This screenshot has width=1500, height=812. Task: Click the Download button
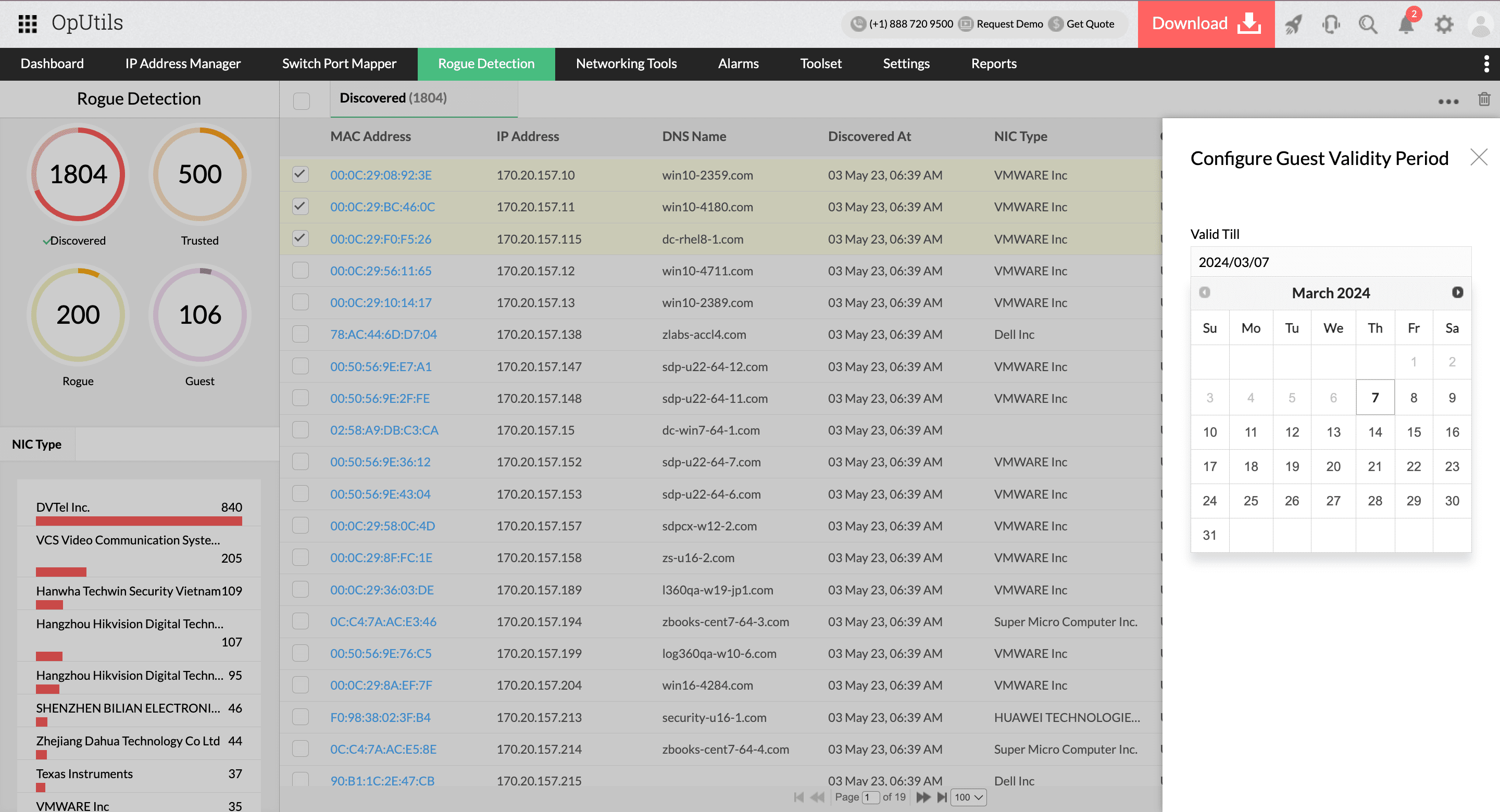tap(1205, 24)
